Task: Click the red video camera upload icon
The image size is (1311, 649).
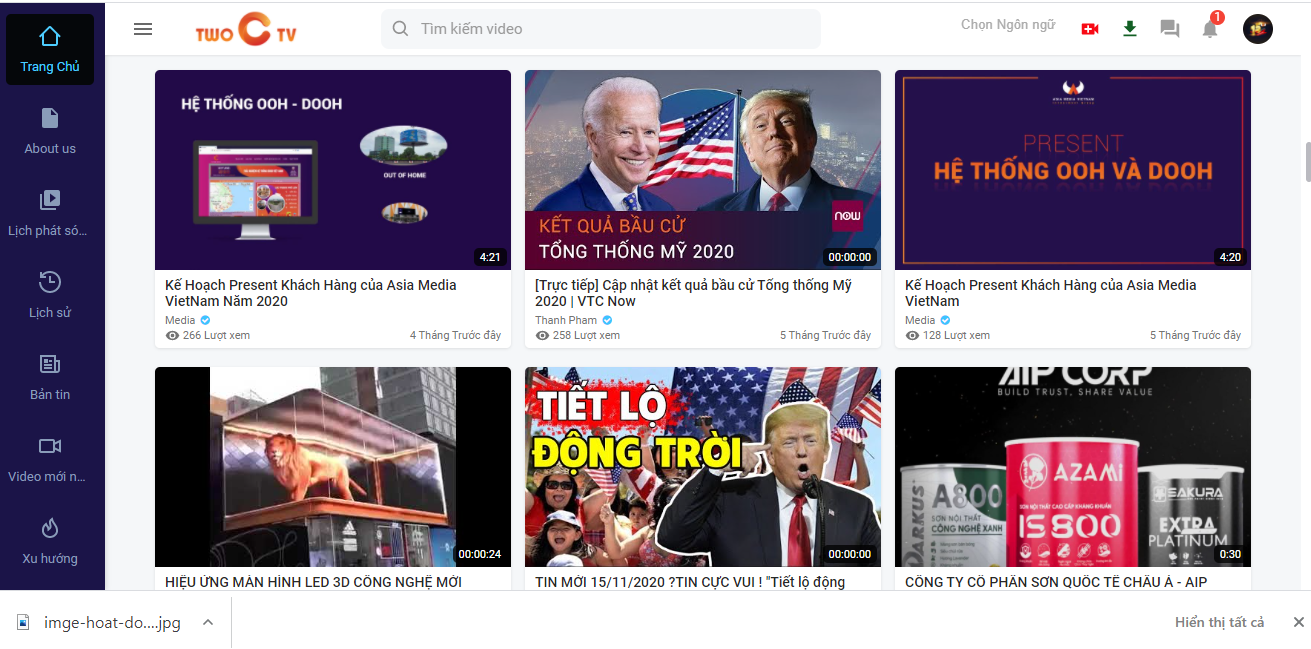Action: (x=1090, y=29)
